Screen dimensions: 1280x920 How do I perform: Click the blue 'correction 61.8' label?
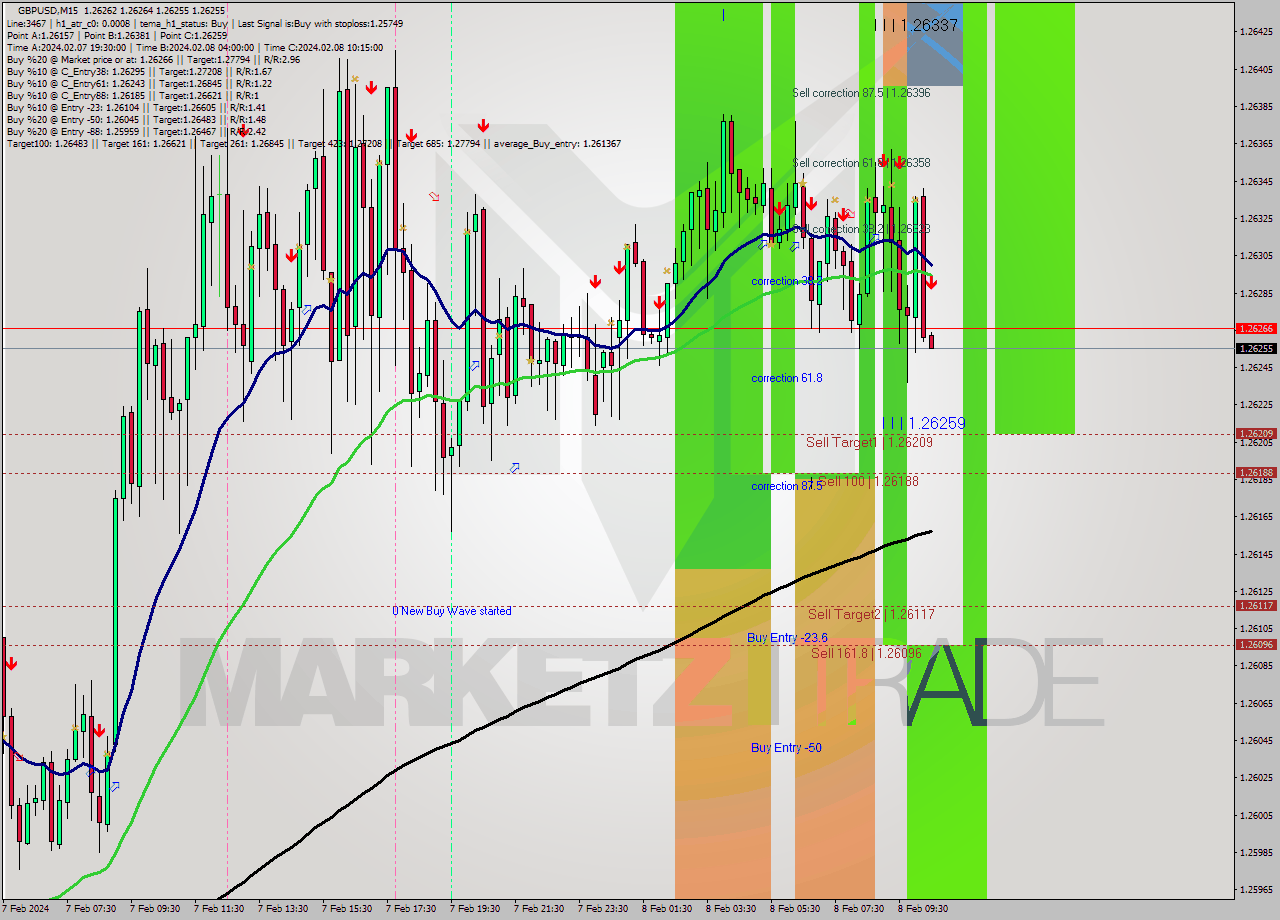point(787,378)
